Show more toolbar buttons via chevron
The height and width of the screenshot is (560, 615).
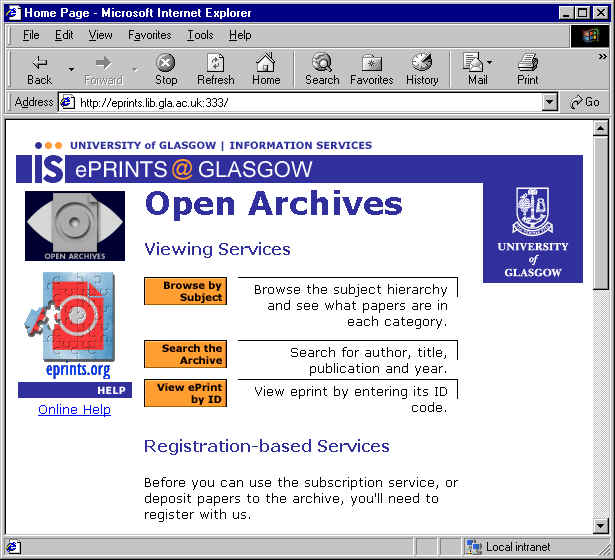click(x=602, y=57)
